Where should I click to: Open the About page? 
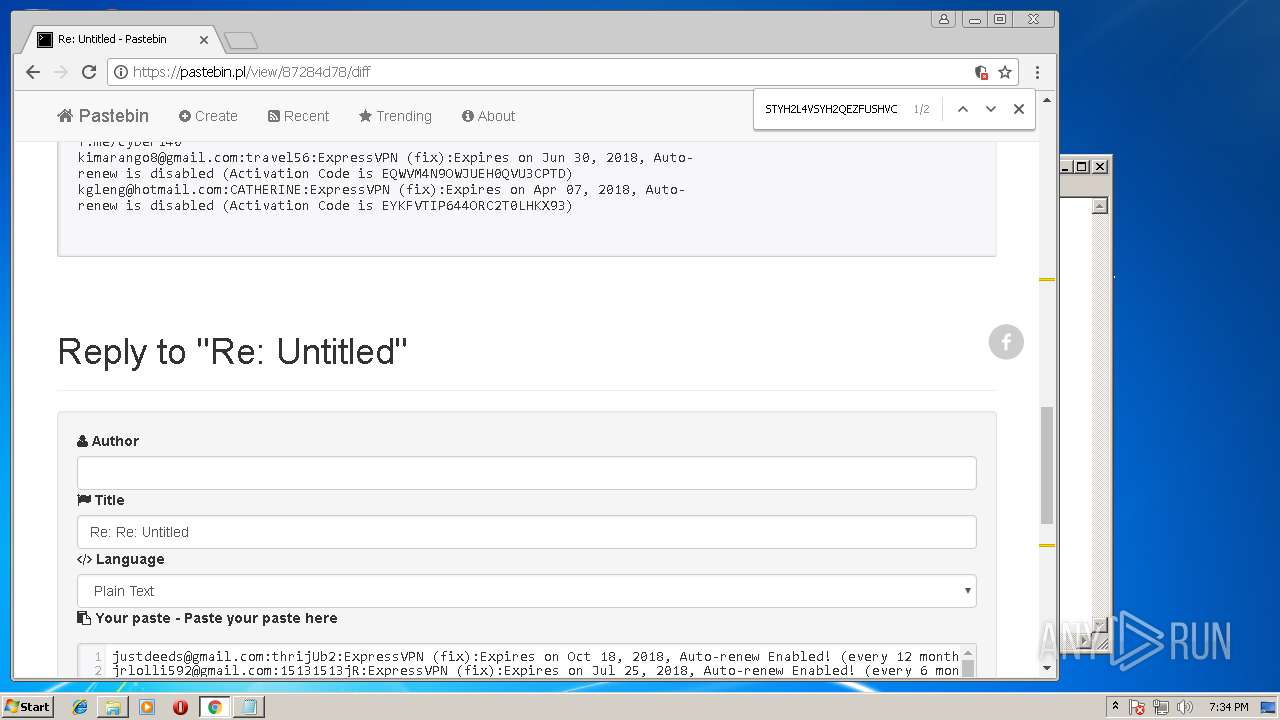click(x=488, y=116)
